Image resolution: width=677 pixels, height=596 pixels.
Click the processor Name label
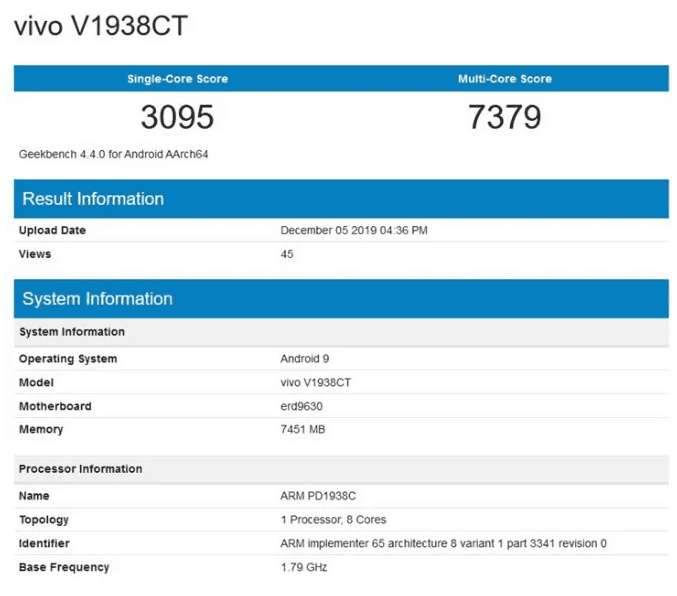pyautogui.click(x=34, y=496)
